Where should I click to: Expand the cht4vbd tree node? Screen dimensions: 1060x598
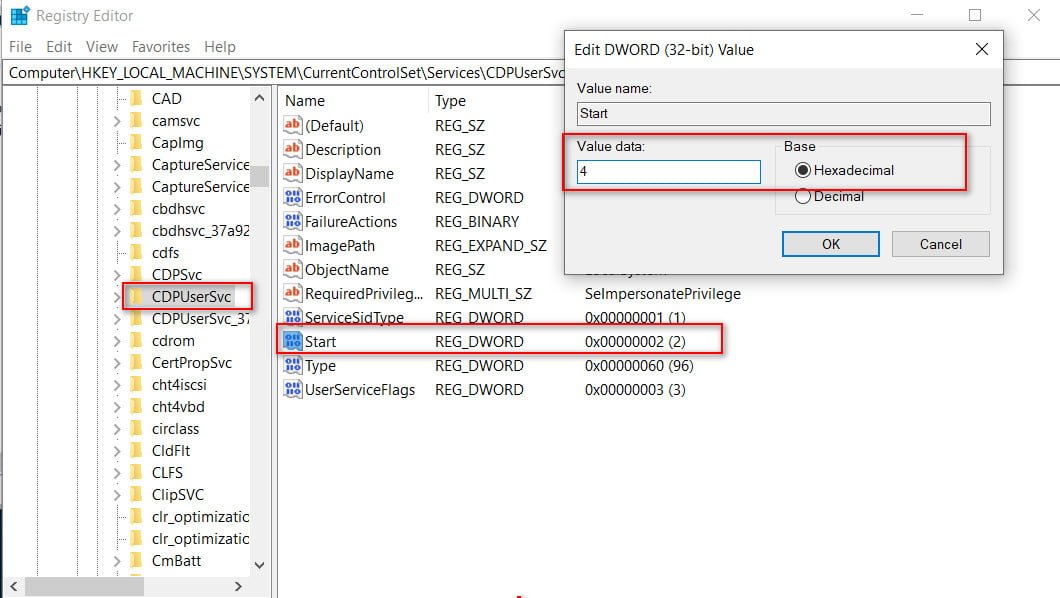(117, 407)
